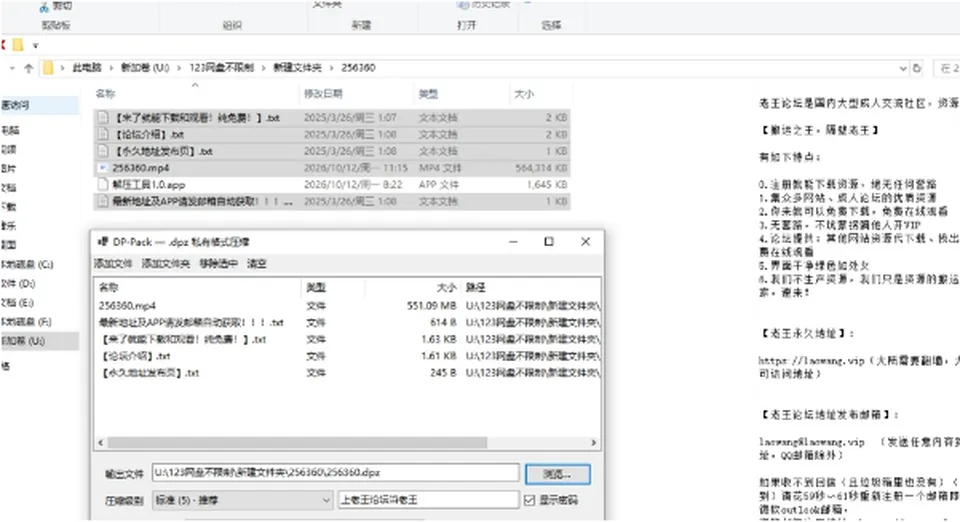Image resolution: width=960 pixels, height=522 pixels.
Task: Click the scissors Cut icon in the ribbon
Action: (x=44, y=6)
